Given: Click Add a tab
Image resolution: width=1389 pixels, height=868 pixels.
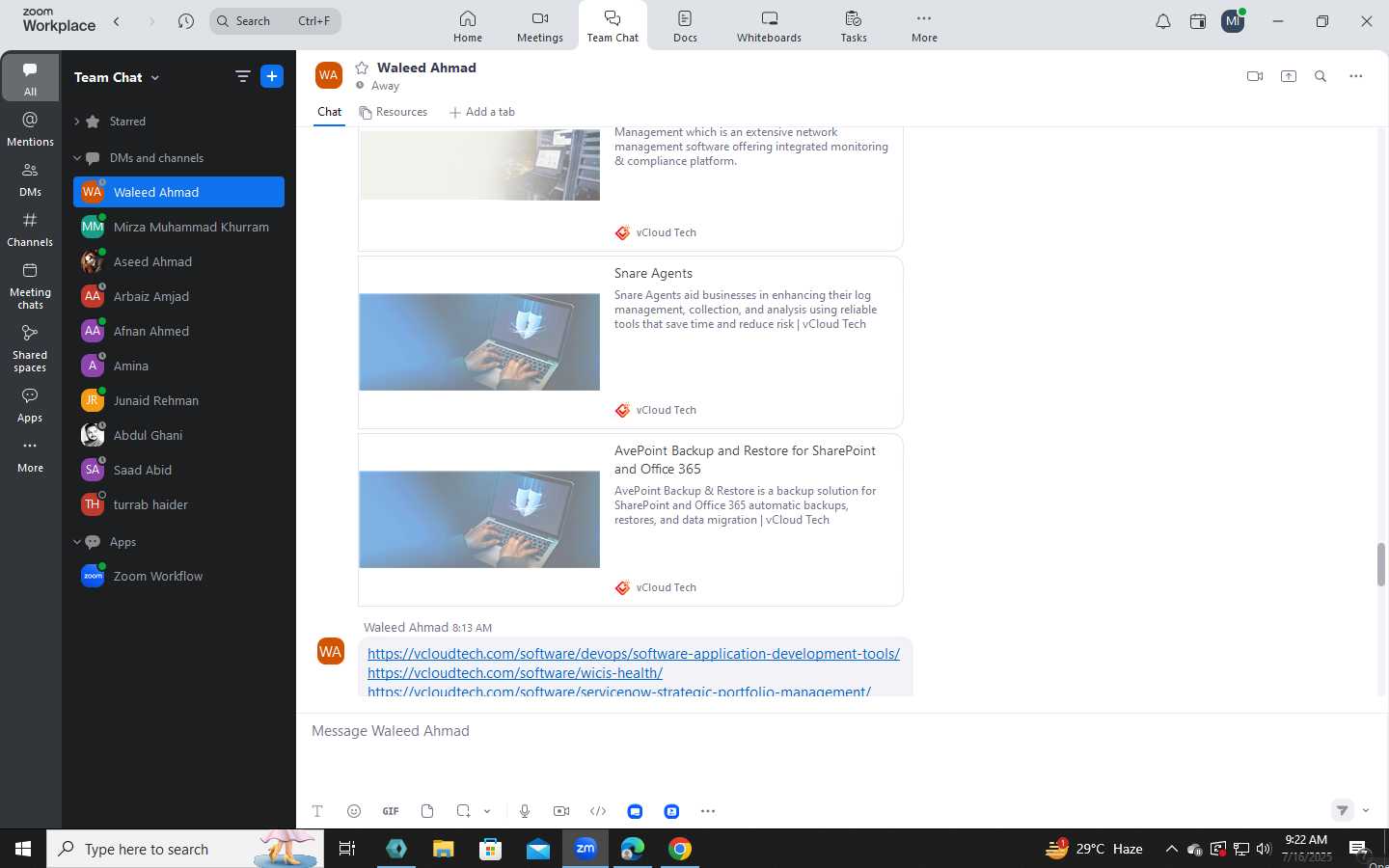Looking at the screenshot, I should tap(482, 112).
